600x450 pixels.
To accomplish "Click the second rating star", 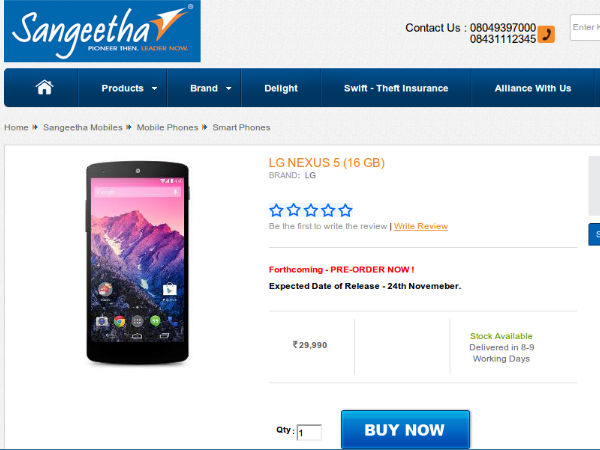I will [x=293, y=210].
